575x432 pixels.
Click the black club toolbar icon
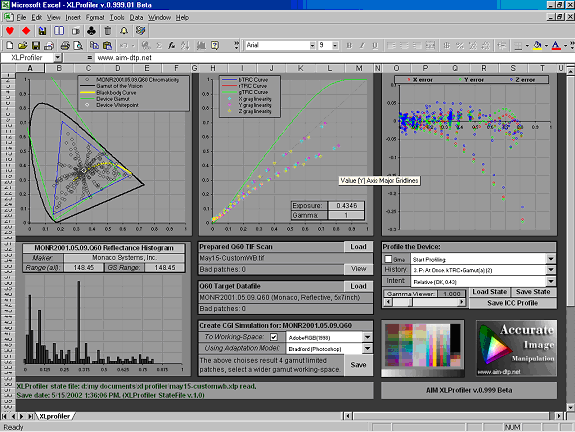coord(91,31)
